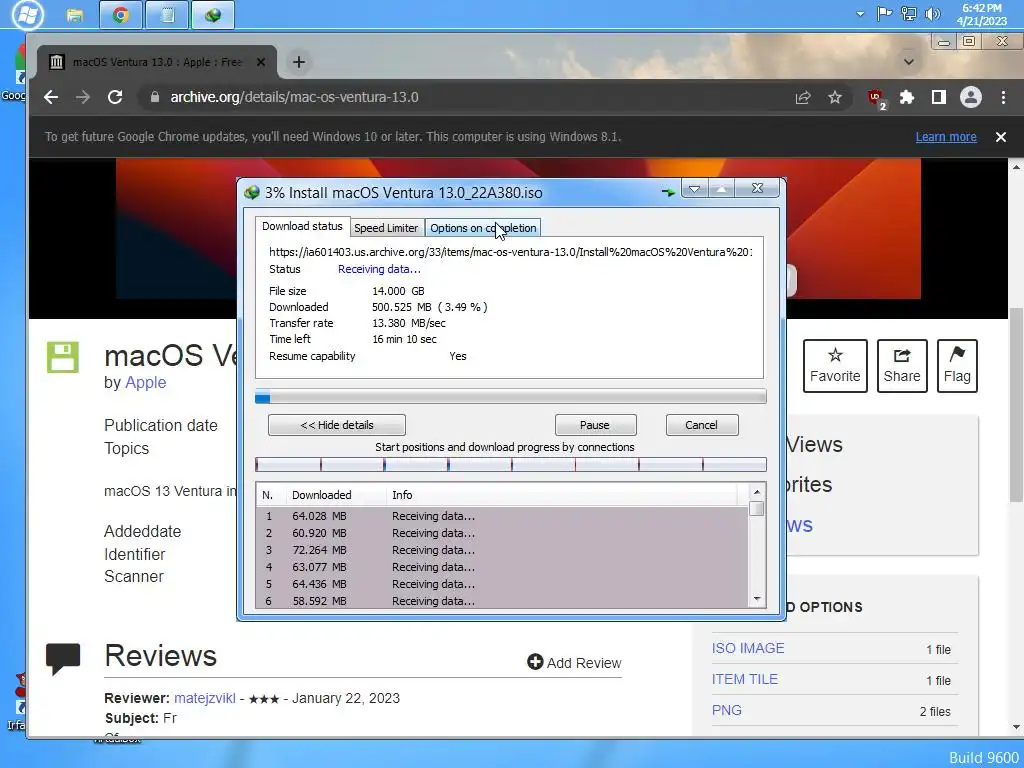Image resolution: width=1024 pixels, height=768 pixels.
Task: Open Chrome profile avatar
Action: (971, 97)
